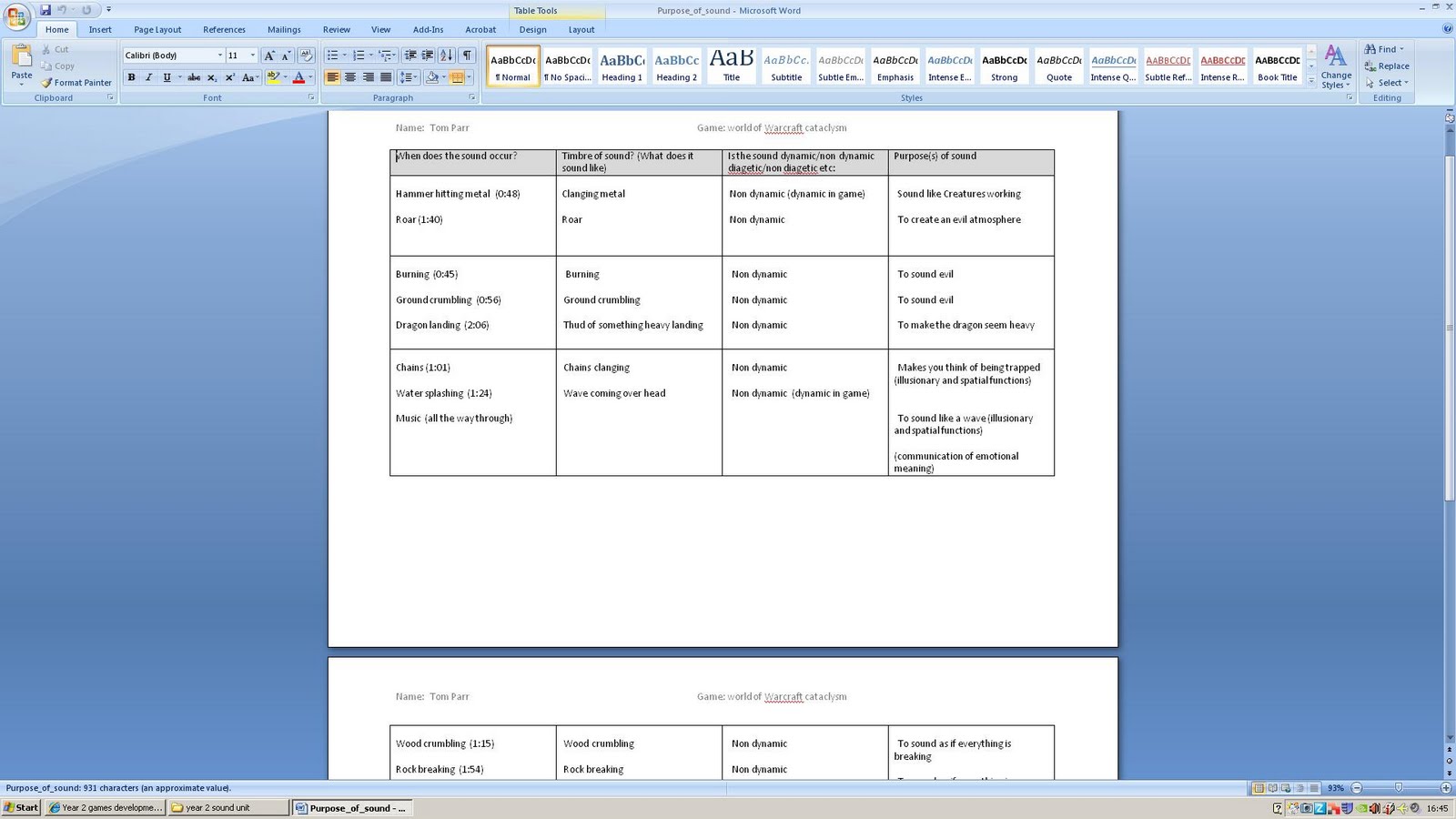Open font color dropdown arrow
Image resolution: width=1456 pixels, height=819 pixels.
point(310,77)
